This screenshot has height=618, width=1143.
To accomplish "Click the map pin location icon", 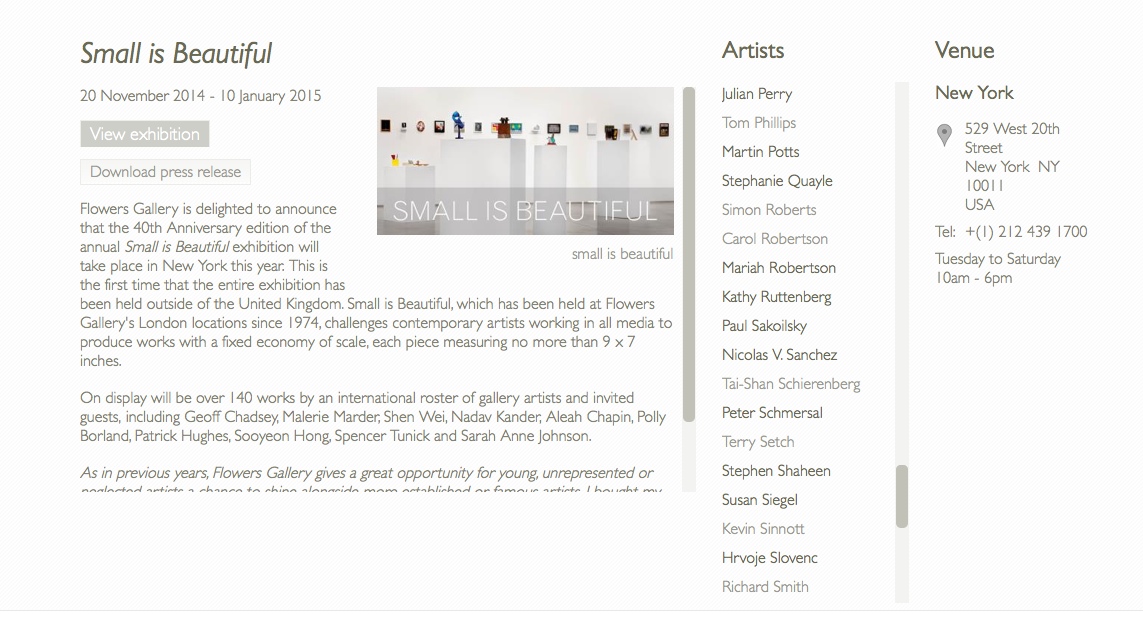I will 944,135.
